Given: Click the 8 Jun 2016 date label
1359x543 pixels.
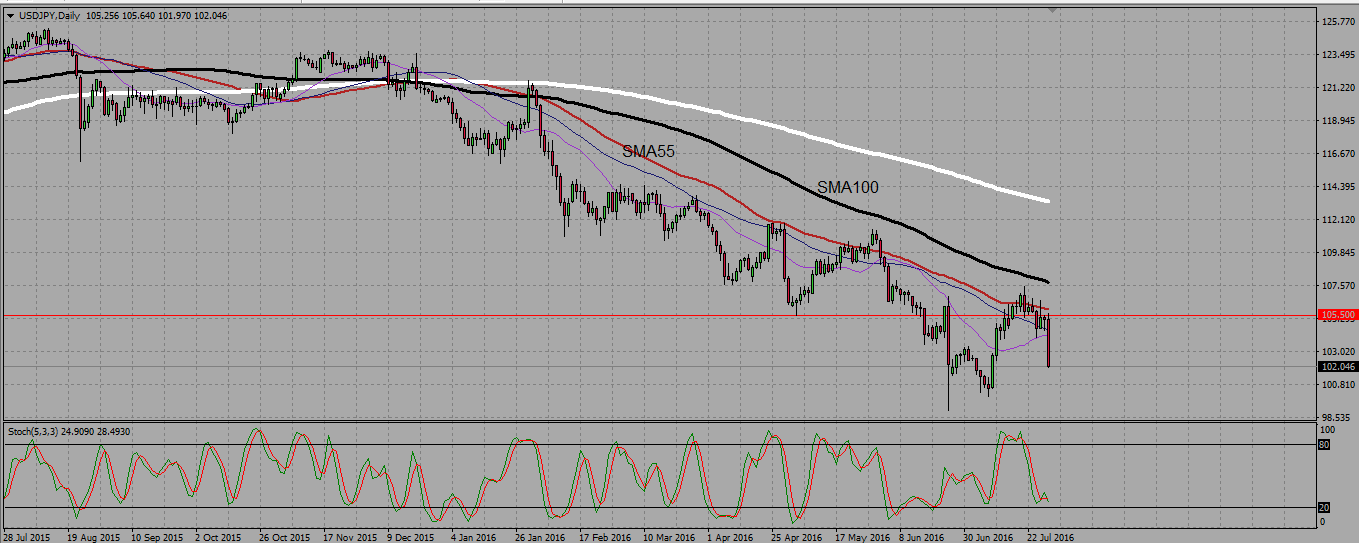Looking at the screenshot, I should click(922, 537).
